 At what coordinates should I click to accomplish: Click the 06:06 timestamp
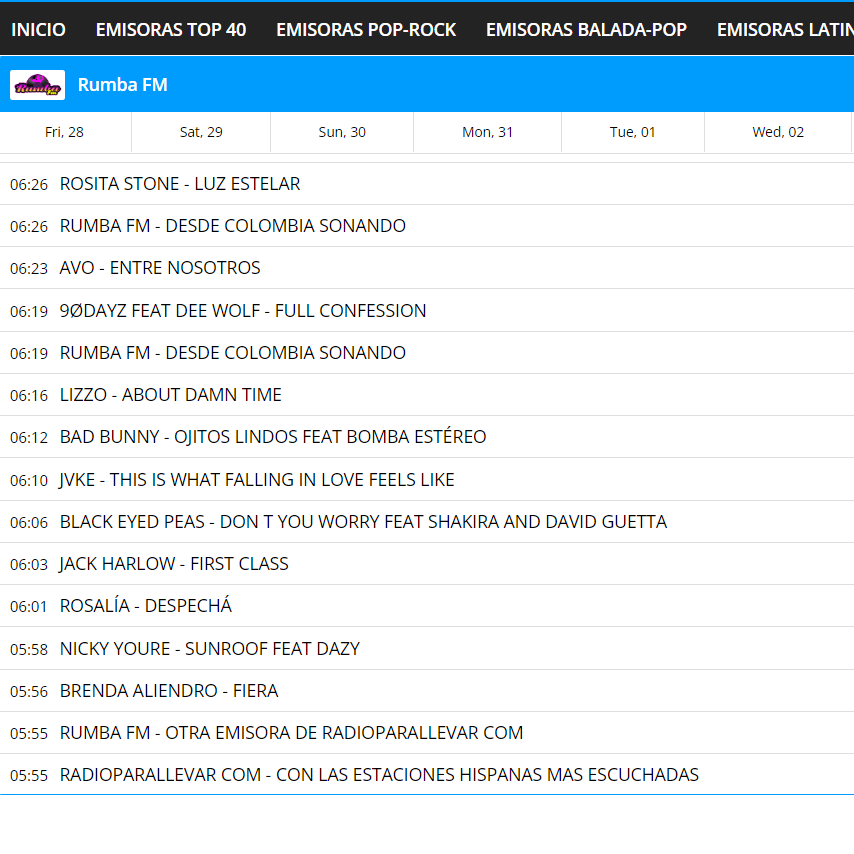coord(29,522)
